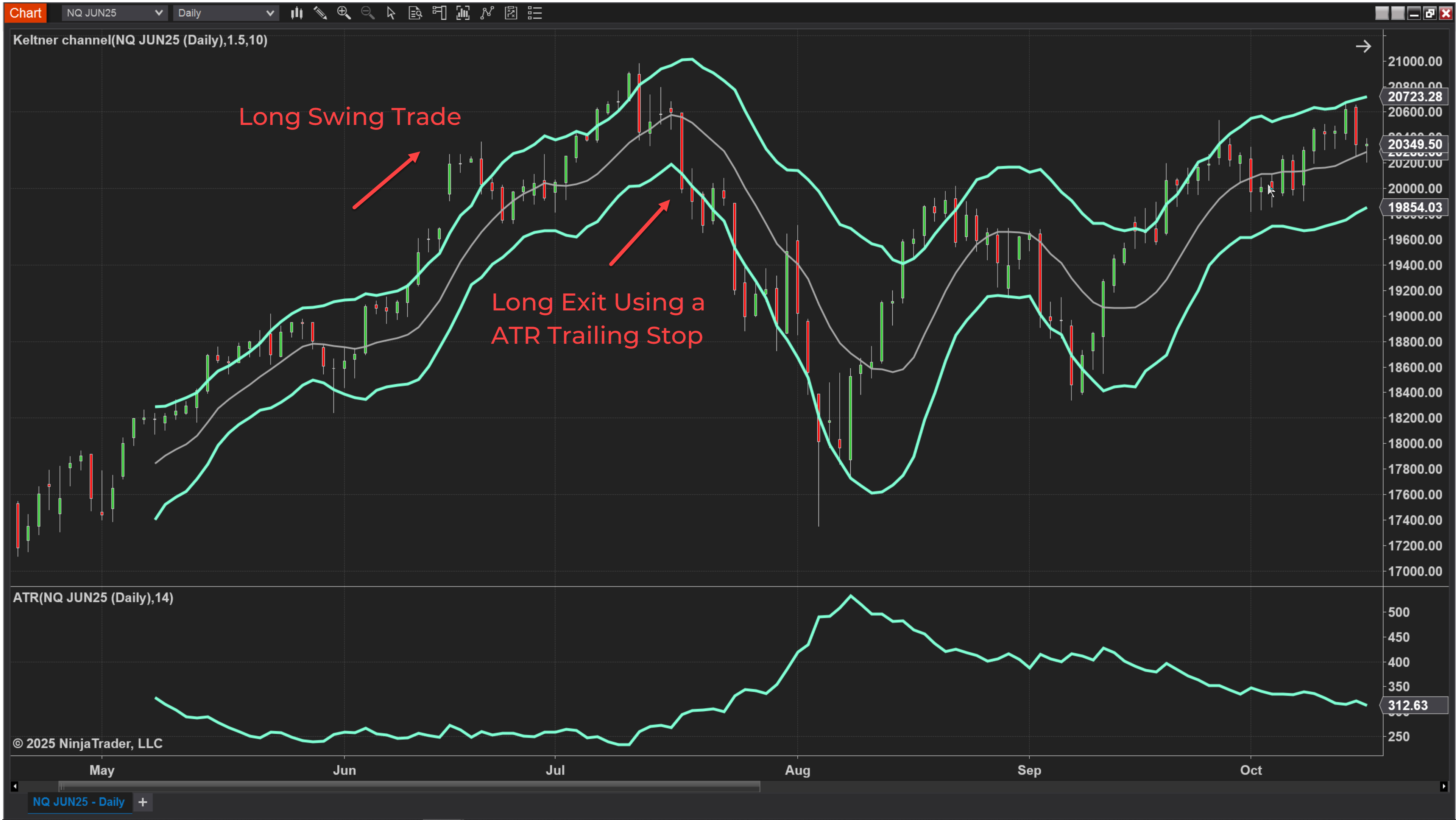
Task: Select the drawing tools pencil icon
Action: click(321, 13)
